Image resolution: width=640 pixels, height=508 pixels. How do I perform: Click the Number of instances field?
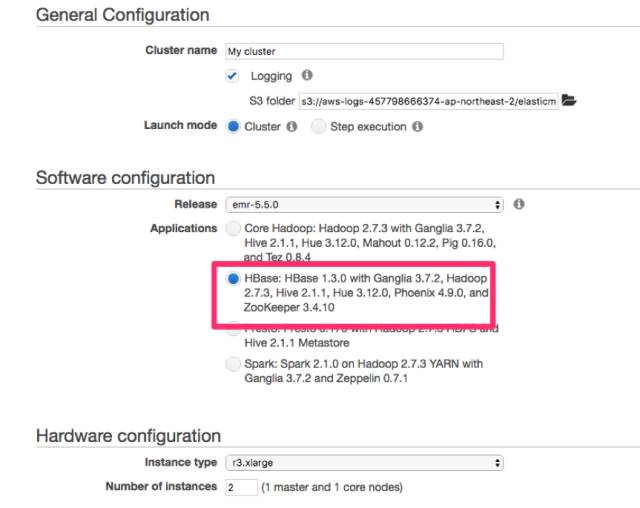(241, 487)
